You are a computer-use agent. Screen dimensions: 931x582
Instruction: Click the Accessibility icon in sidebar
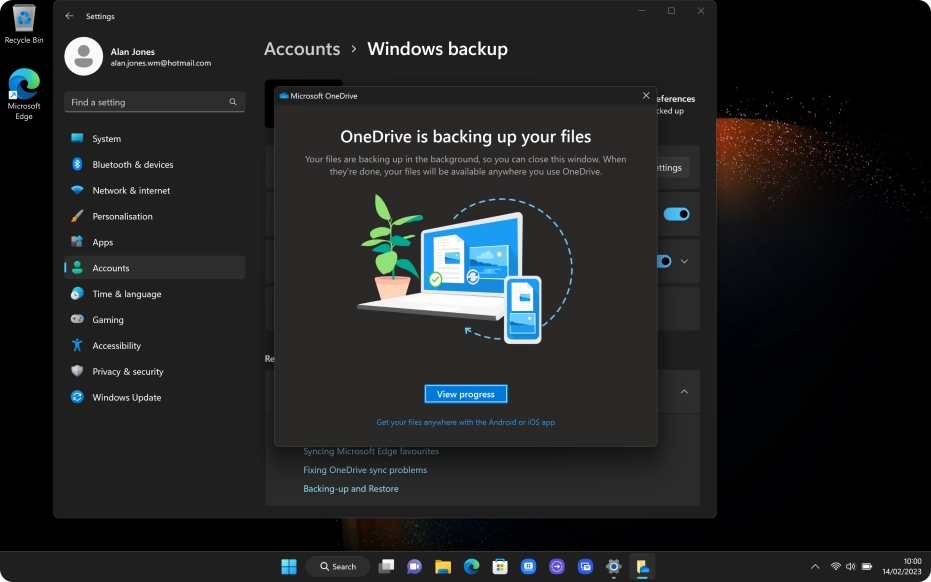[77, 346]
